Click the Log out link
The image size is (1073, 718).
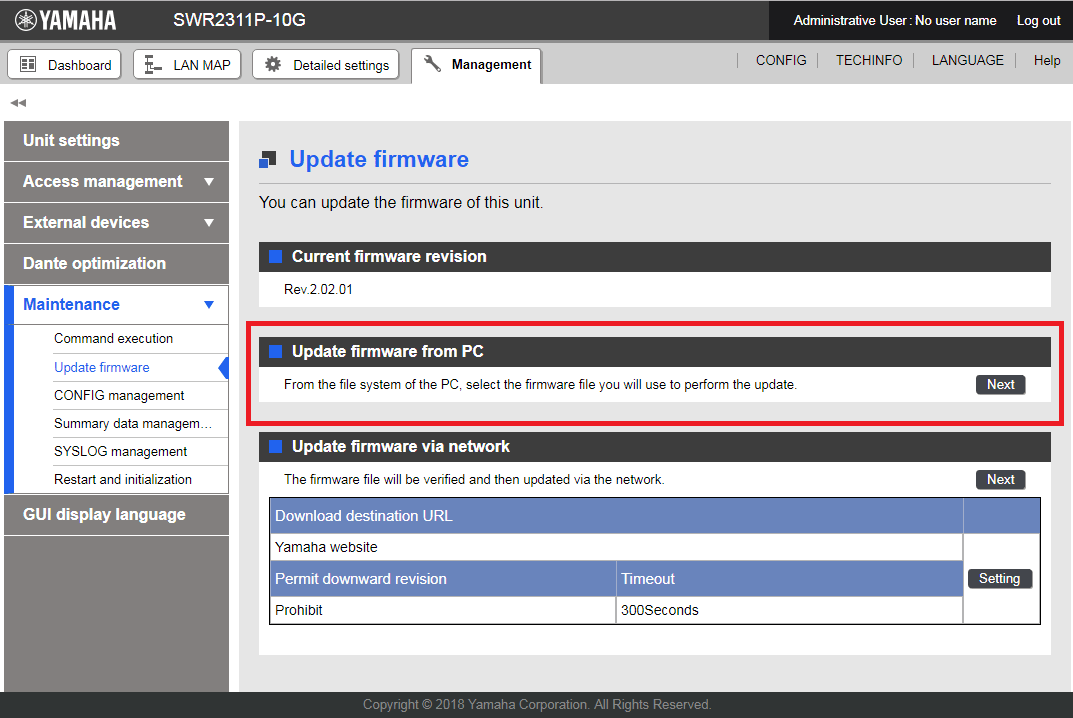(x=1038, y=21)
